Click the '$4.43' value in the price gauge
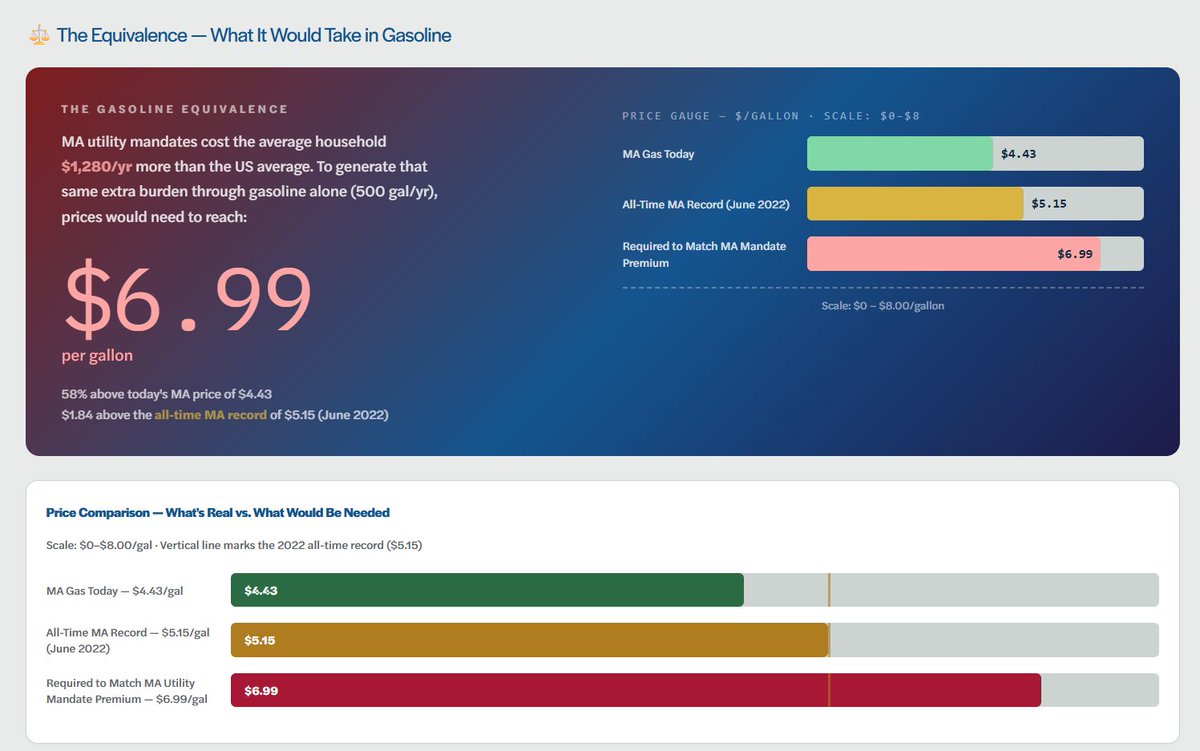 1018,154
